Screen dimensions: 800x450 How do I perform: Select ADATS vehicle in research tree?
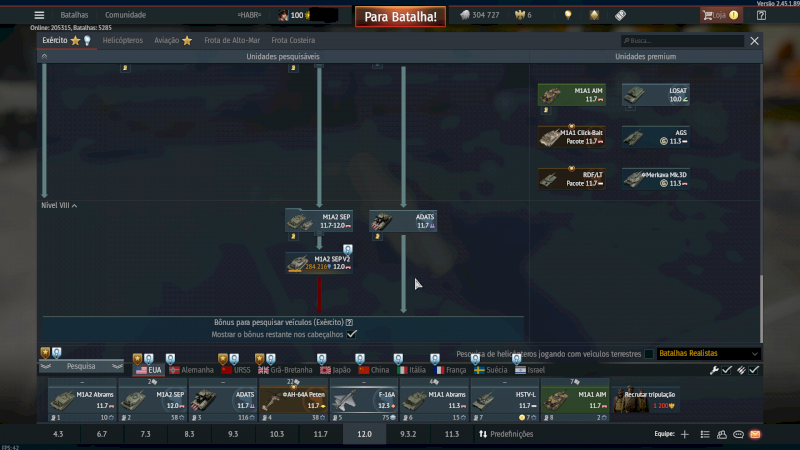(403, 221)
